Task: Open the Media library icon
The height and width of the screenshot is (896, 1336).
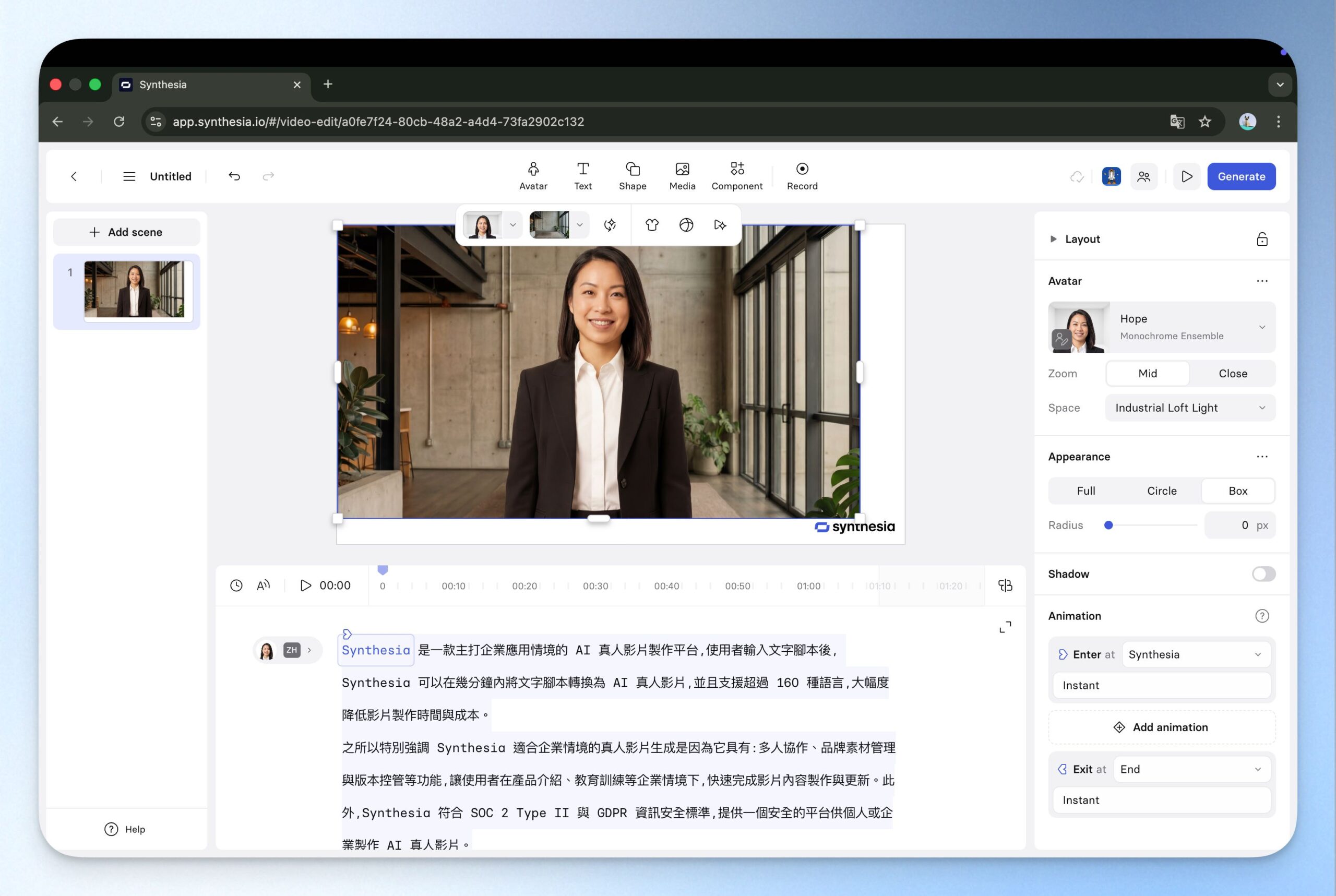Action: click(682, 175)
